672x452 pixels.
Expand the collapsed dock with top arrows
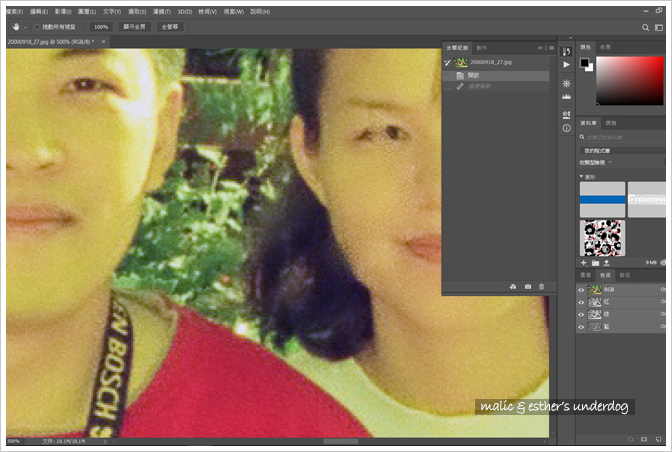[570, 38]
